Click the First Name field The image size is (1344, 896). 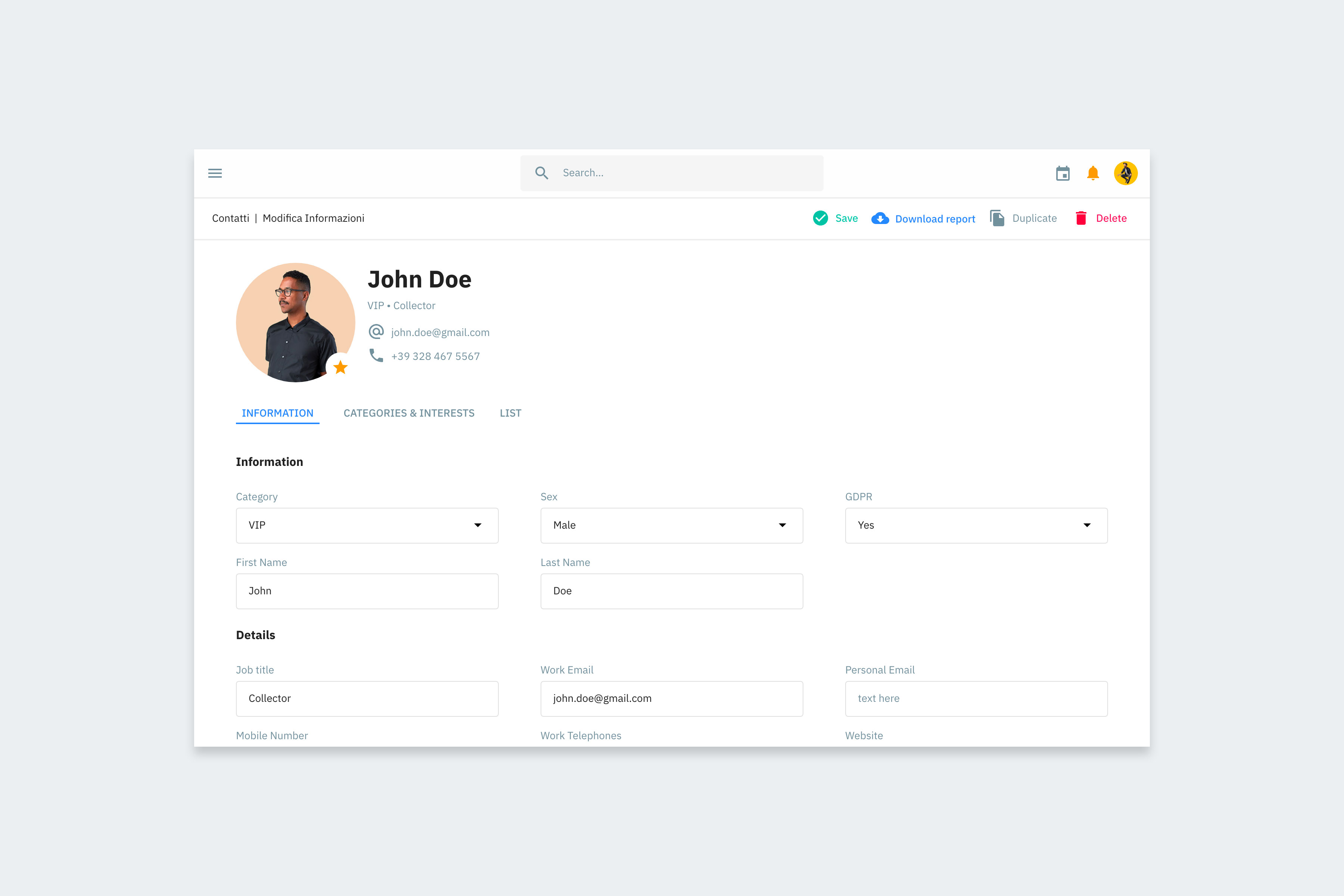click(x=367, y=591)
